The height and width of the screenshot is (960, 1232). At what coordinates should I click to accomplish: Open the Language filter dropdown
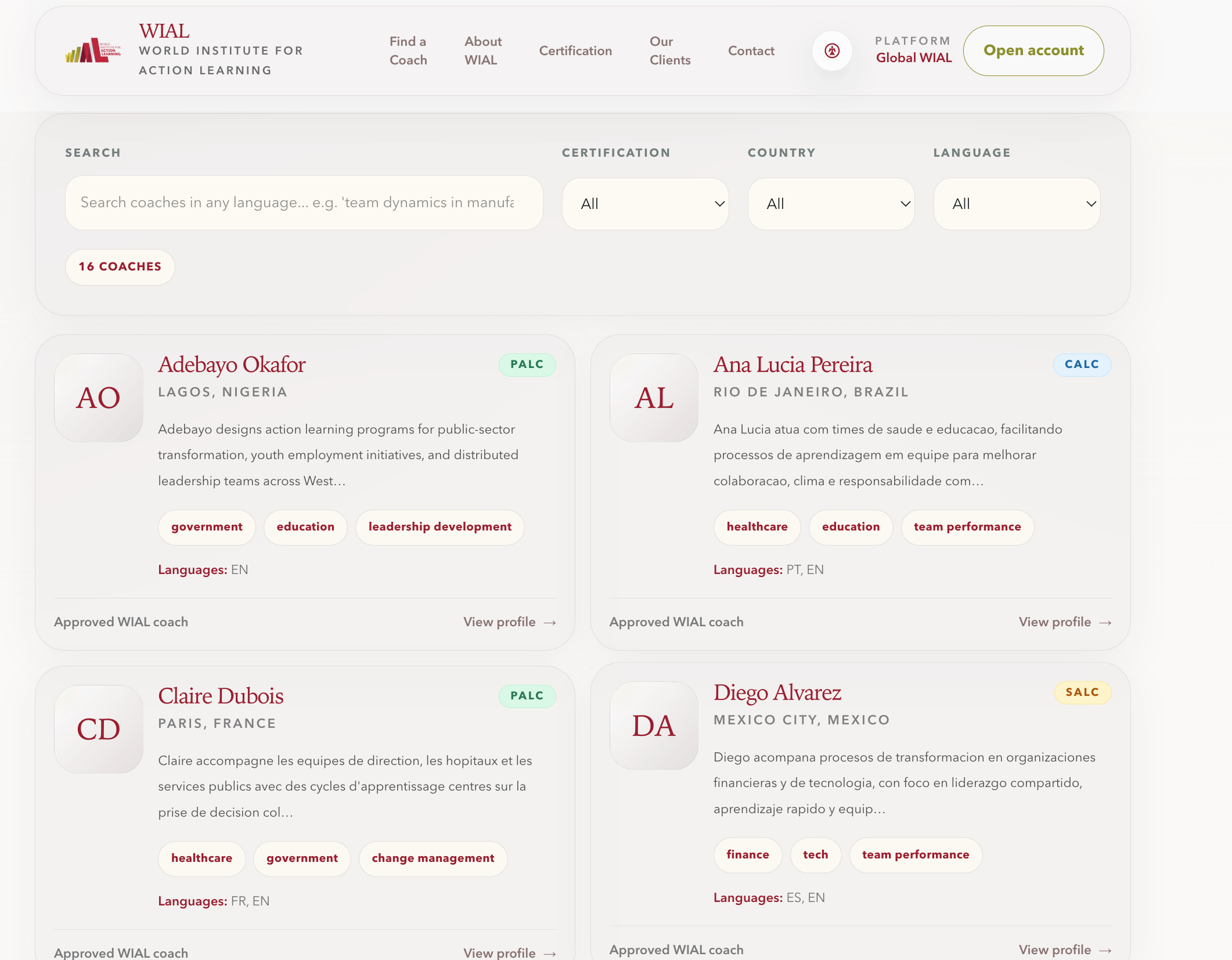[x=1017, y=204]
